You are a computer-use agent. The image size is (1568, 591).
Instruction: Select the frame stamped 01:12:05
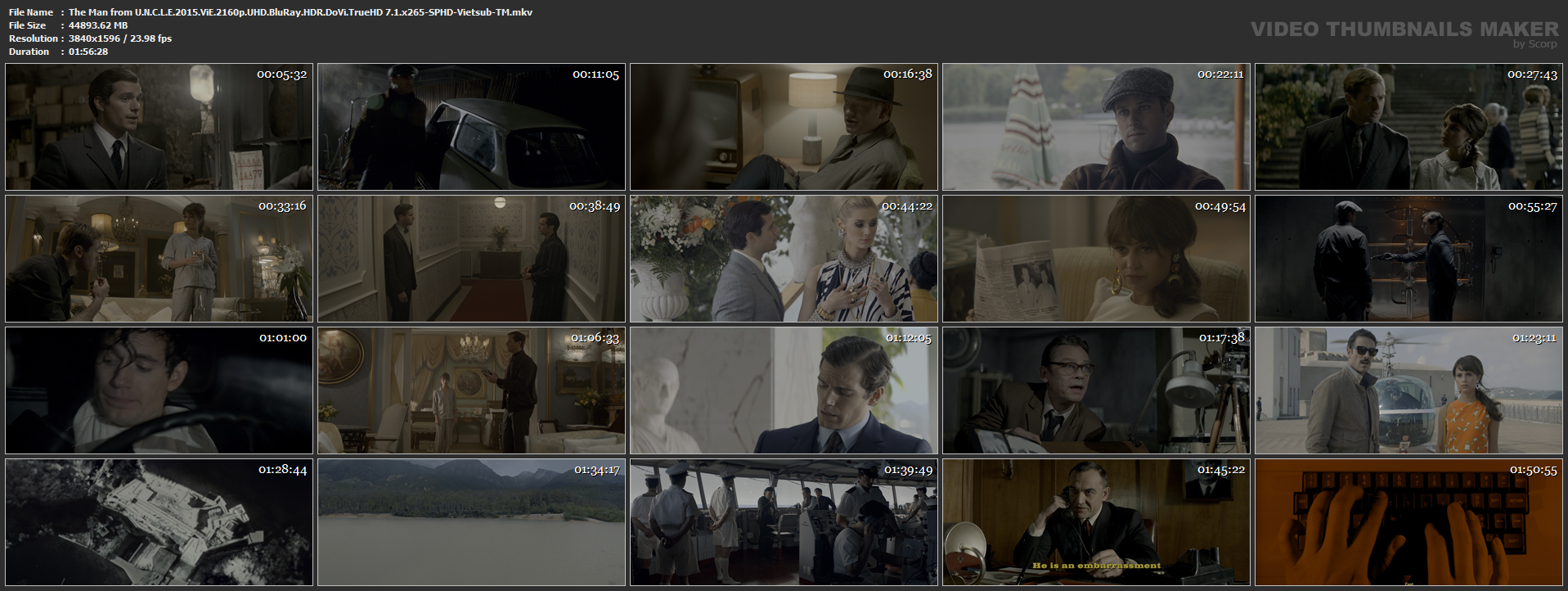(784, 390)
